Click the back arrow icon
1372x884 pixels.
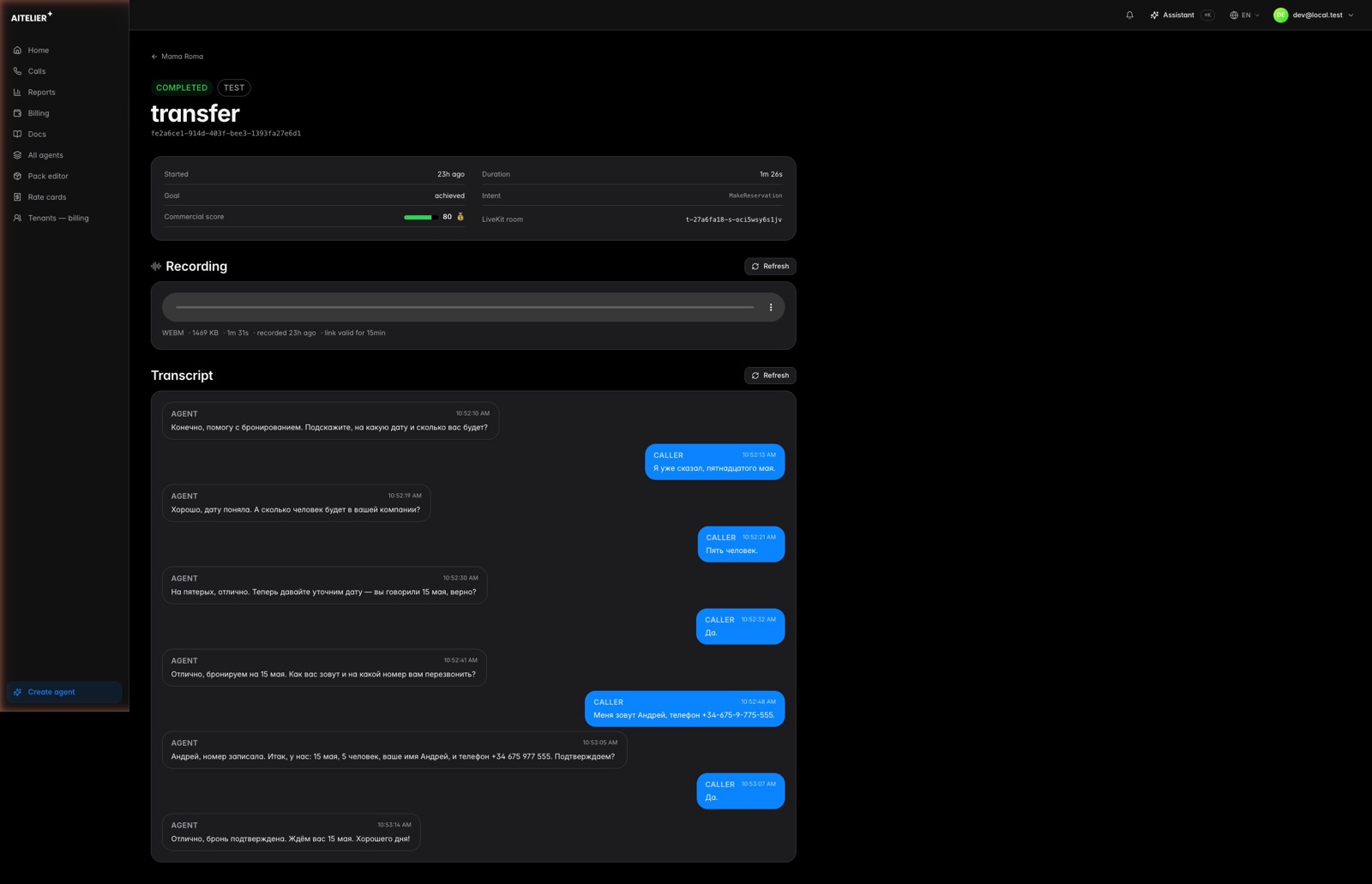[x=154, y=57]
